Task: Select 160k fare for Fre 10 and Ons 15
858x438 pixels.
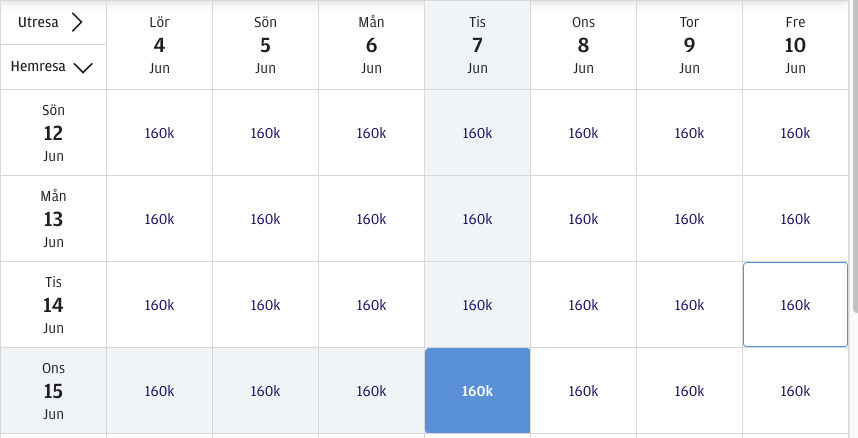Action: tap(795, 391)
